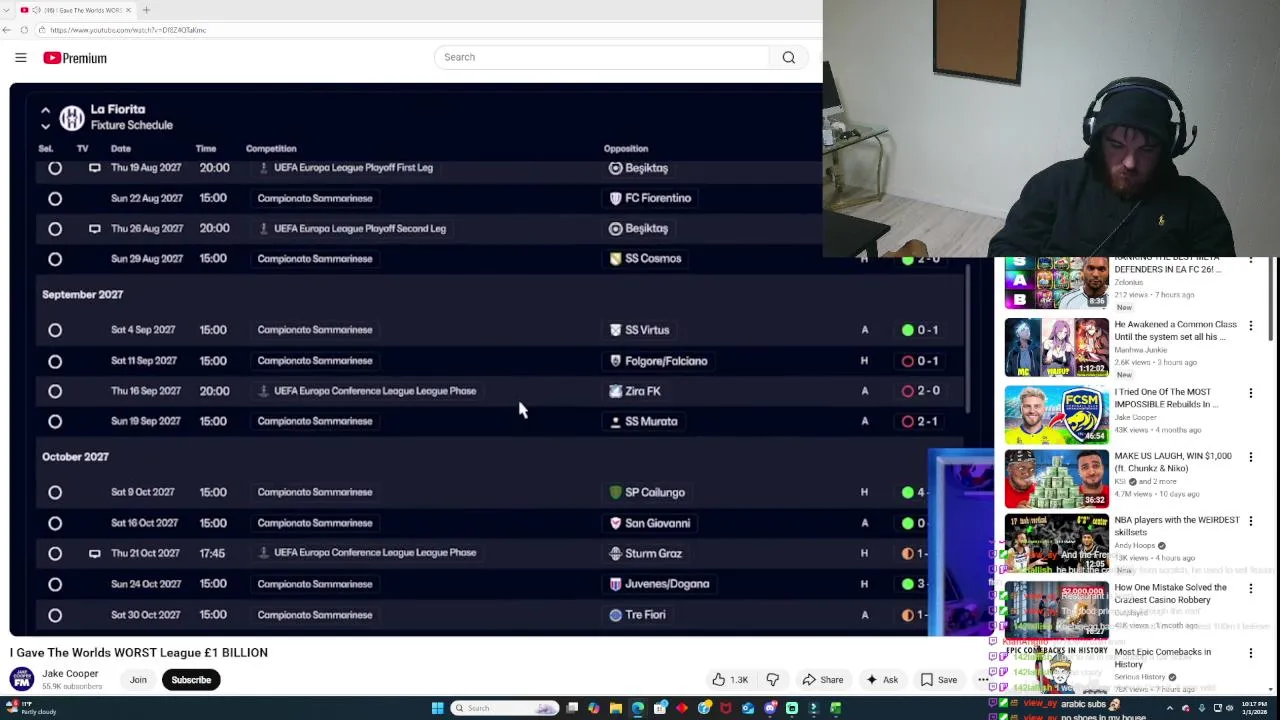Click FC Fiorentino club badge
The width and height of the screenshot is (1280, 720).
[x=615, y=198]
